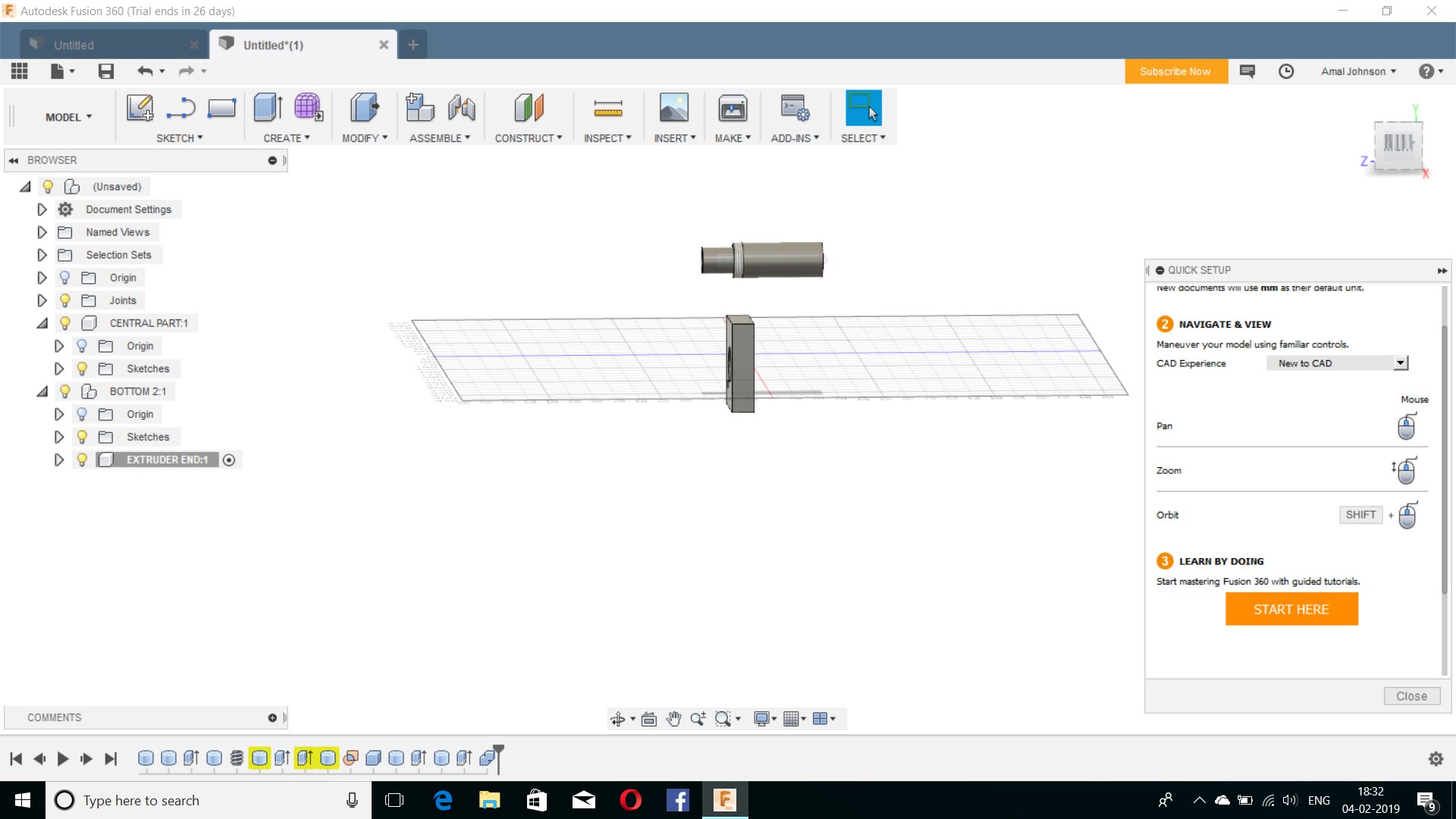Click the Subscribe Now button
The width and height of the screenshot is (1456, 819).
(1175, 71)
